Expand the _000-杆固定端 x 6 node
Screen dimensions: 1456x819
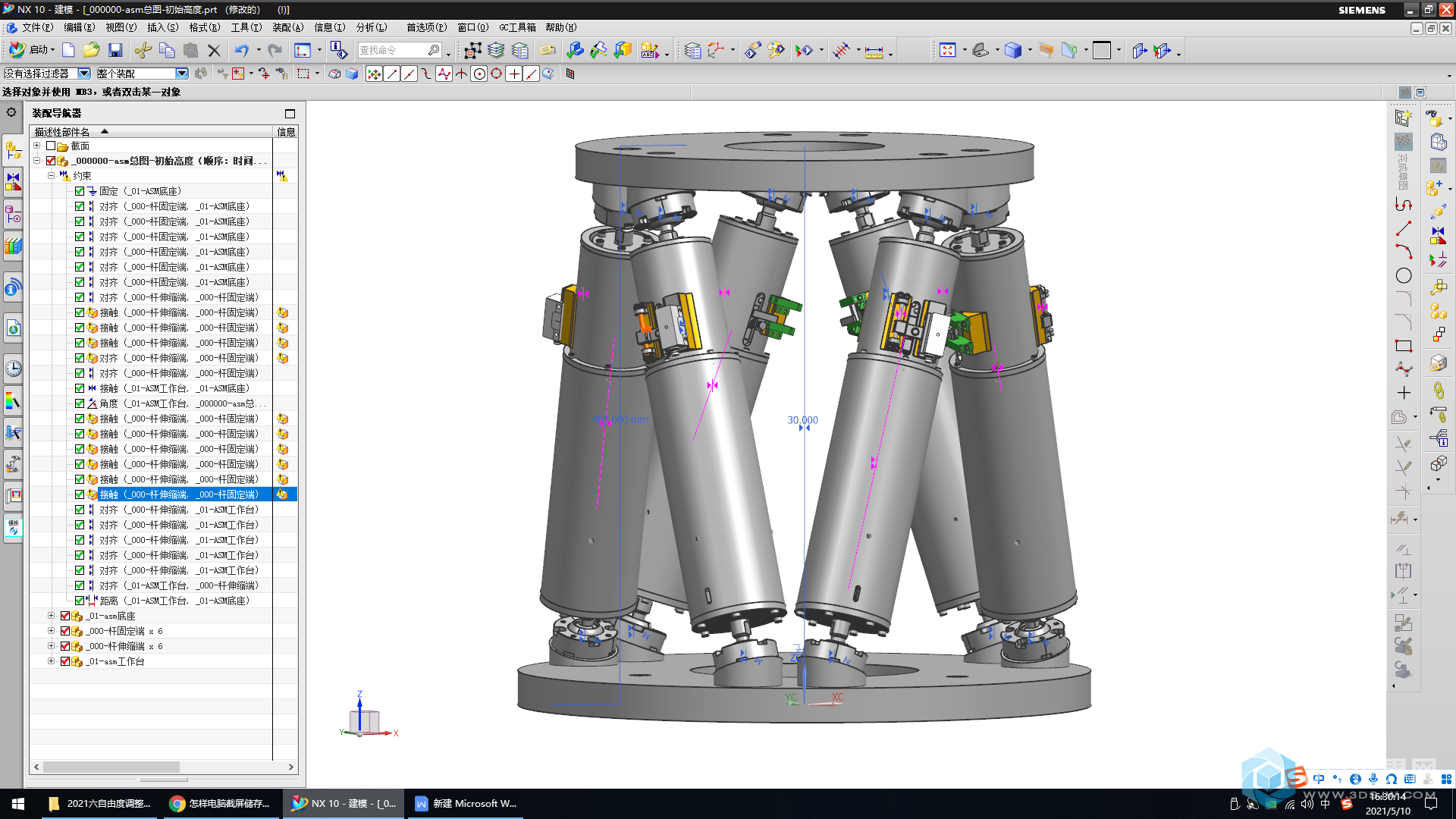pyautogui.click(x=51, y=631)
